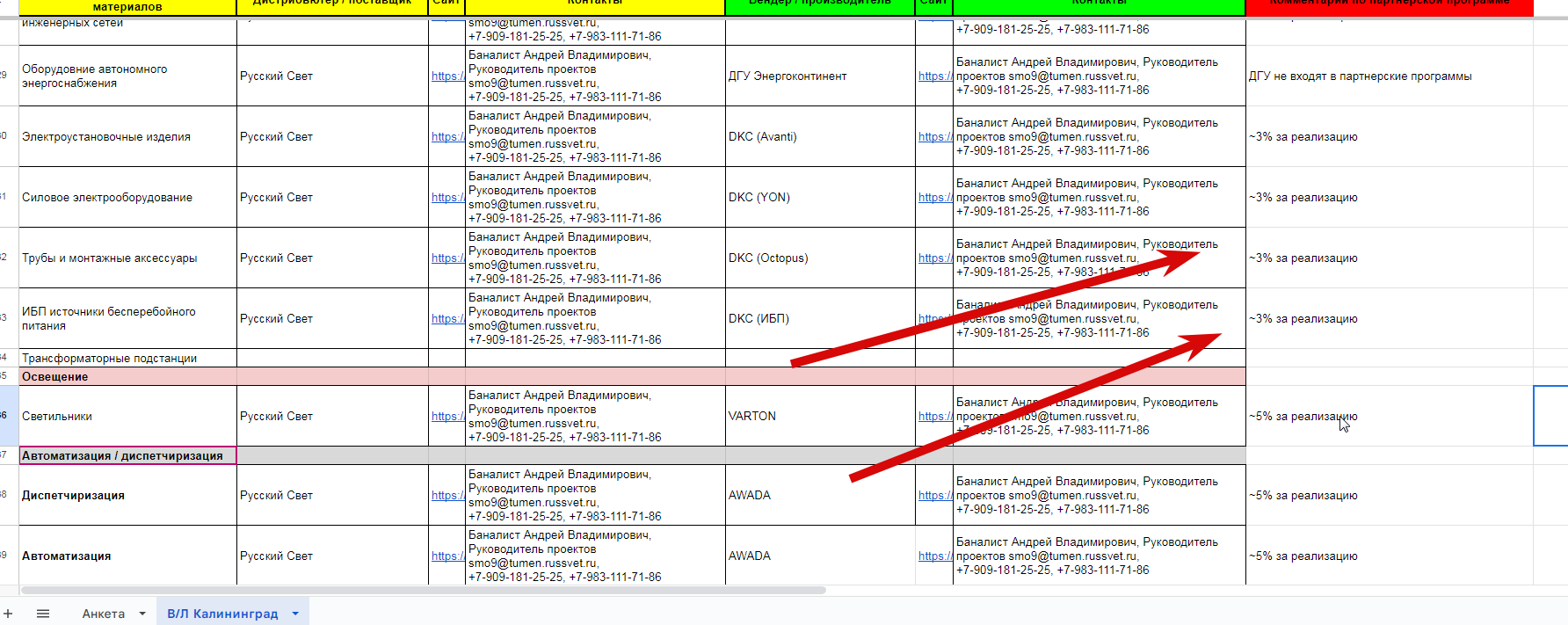Select the Светильники cell
The height and width of the screenshot is (625, 1568).
(x=127, y=416)
